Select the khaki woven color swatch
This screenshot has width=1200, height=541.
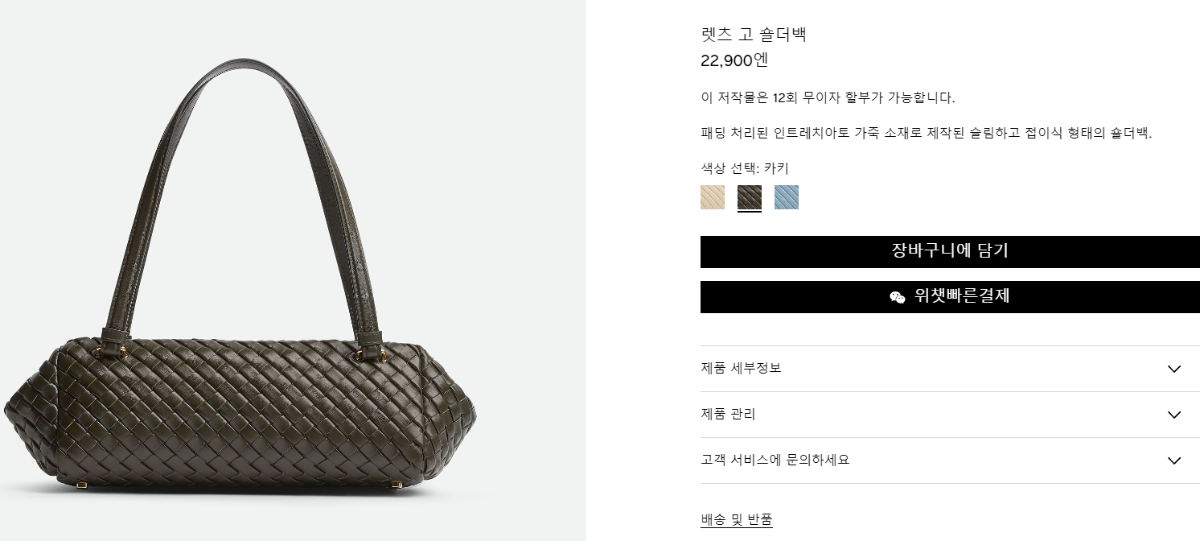pyautogui.click(x=749, y=197)
